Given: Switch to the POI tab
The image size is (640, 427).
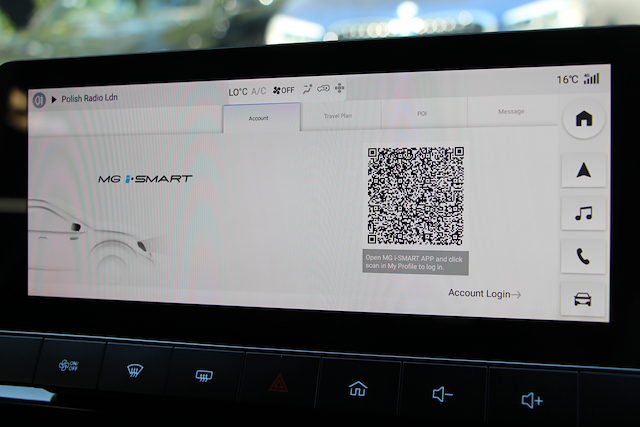Looking at the screenshot, I should [x=422, y=114].
